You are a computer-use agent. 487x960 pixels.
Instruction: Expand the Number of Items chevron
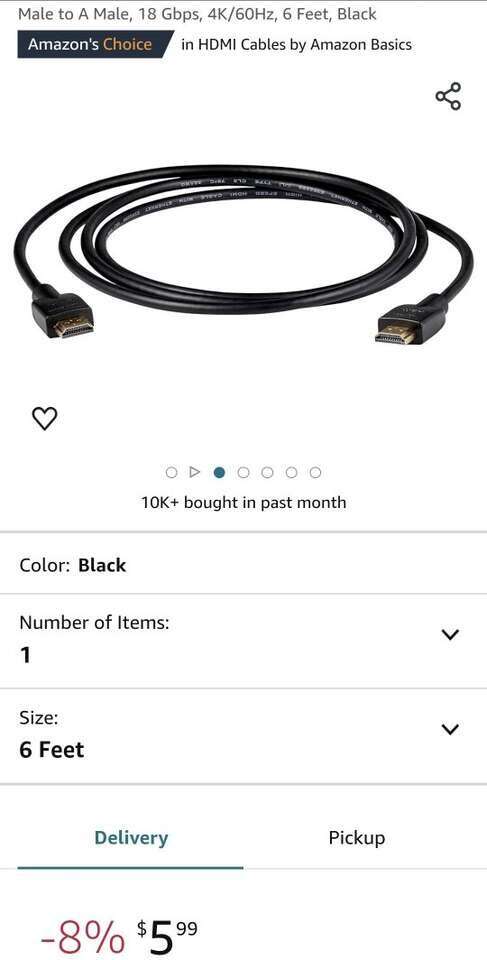(450, 634)
